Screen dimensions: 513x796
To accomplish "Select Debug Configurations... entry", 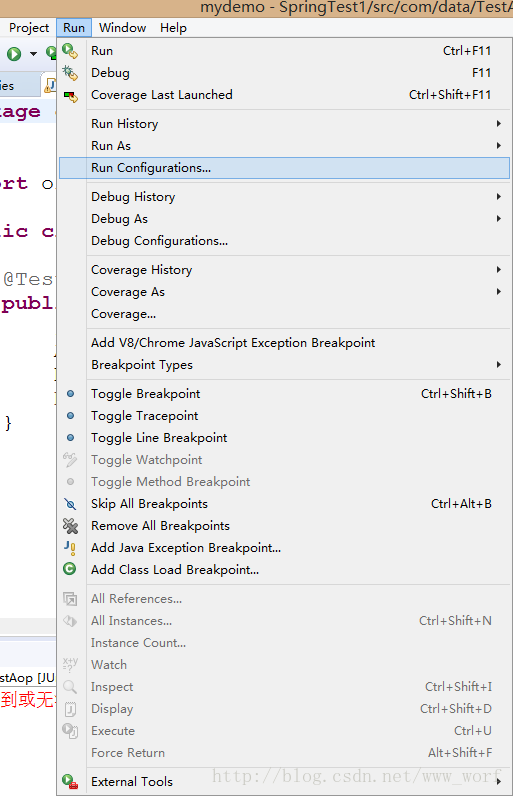I will [x=284, y=241].
